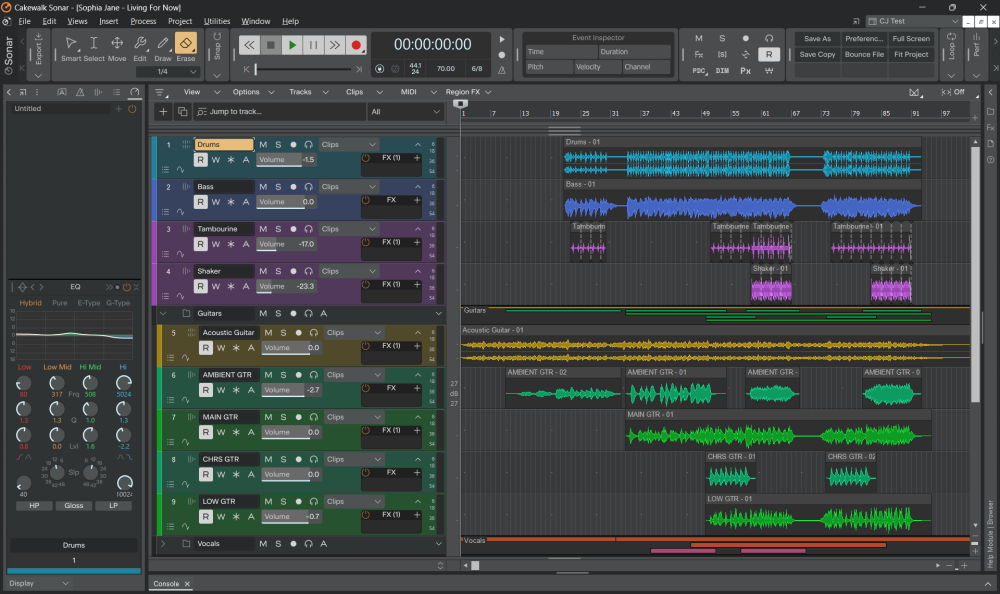Open the File menu
Viewport: 1000px width, 594px height.
pos(24,21)
